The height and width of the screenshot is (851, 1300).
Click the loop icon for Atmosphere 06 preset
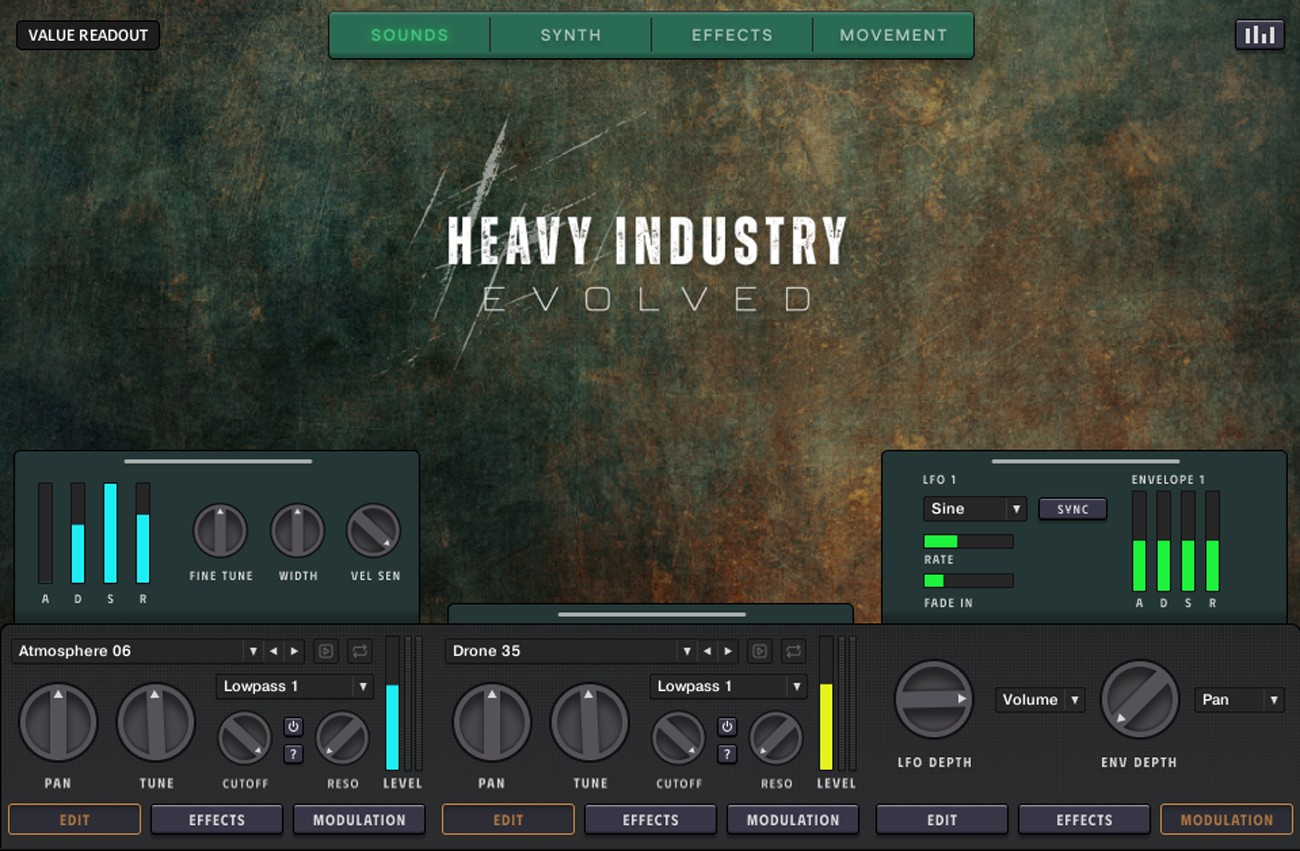pos(361,650)
